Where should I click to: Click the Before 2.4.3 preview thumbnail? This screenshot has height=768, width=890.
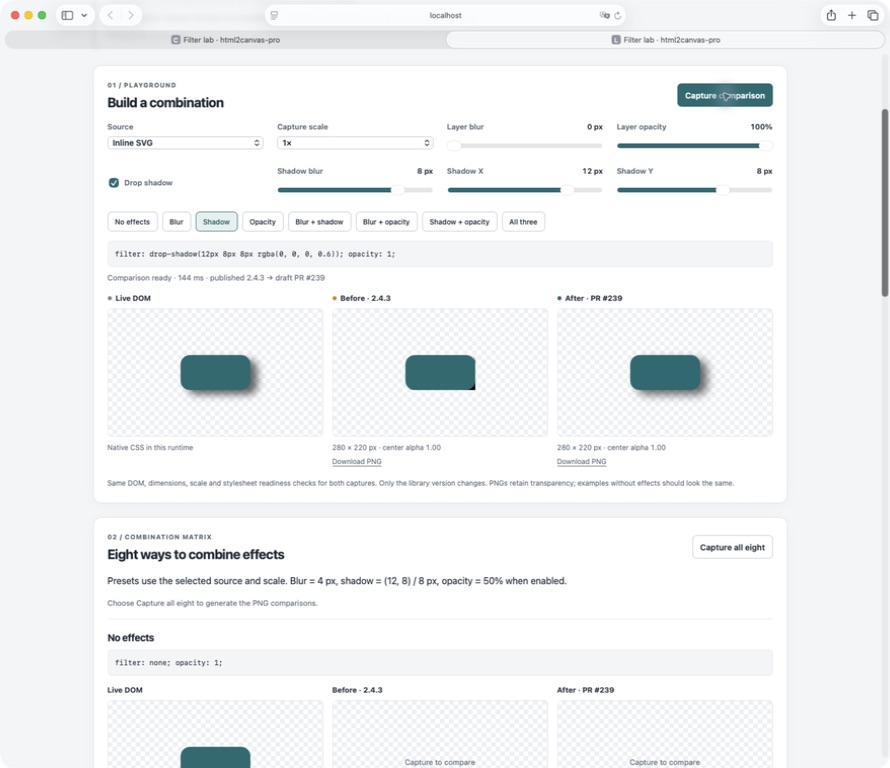440,372
